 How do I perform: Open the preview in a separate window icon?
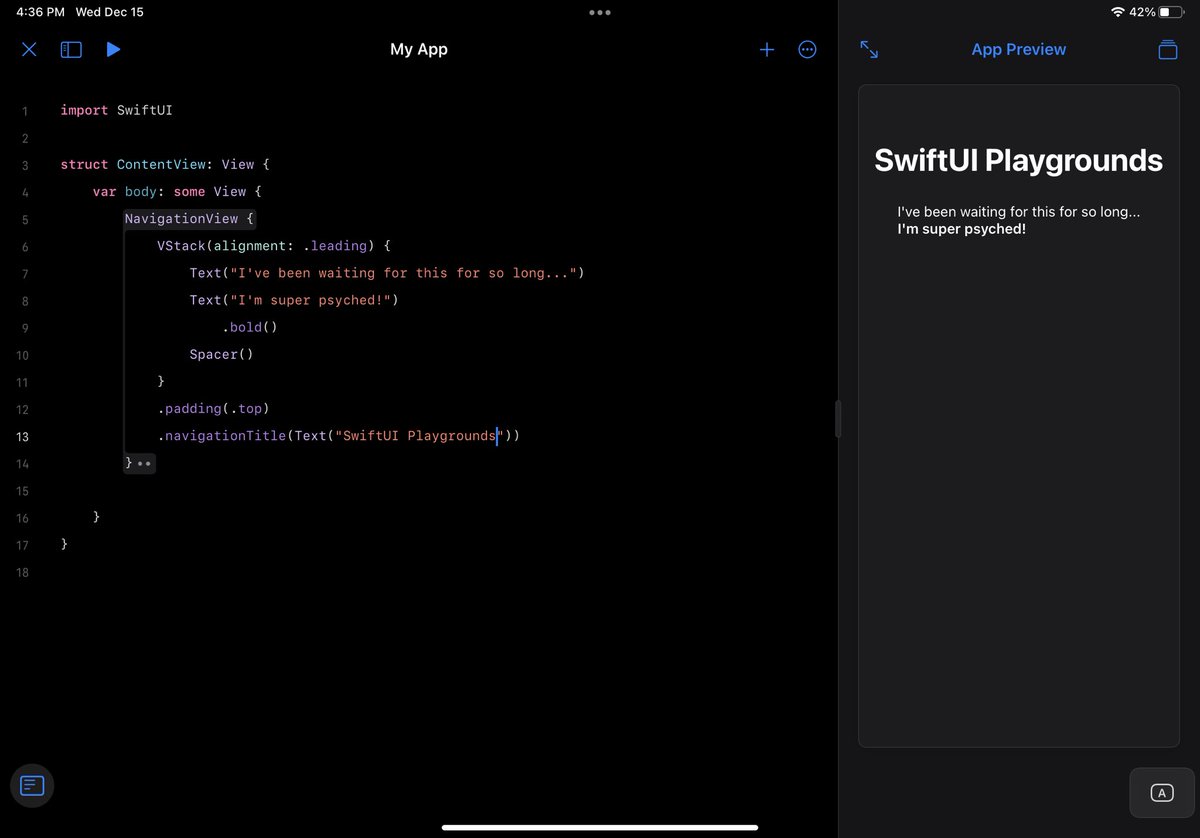[1167, 49]
